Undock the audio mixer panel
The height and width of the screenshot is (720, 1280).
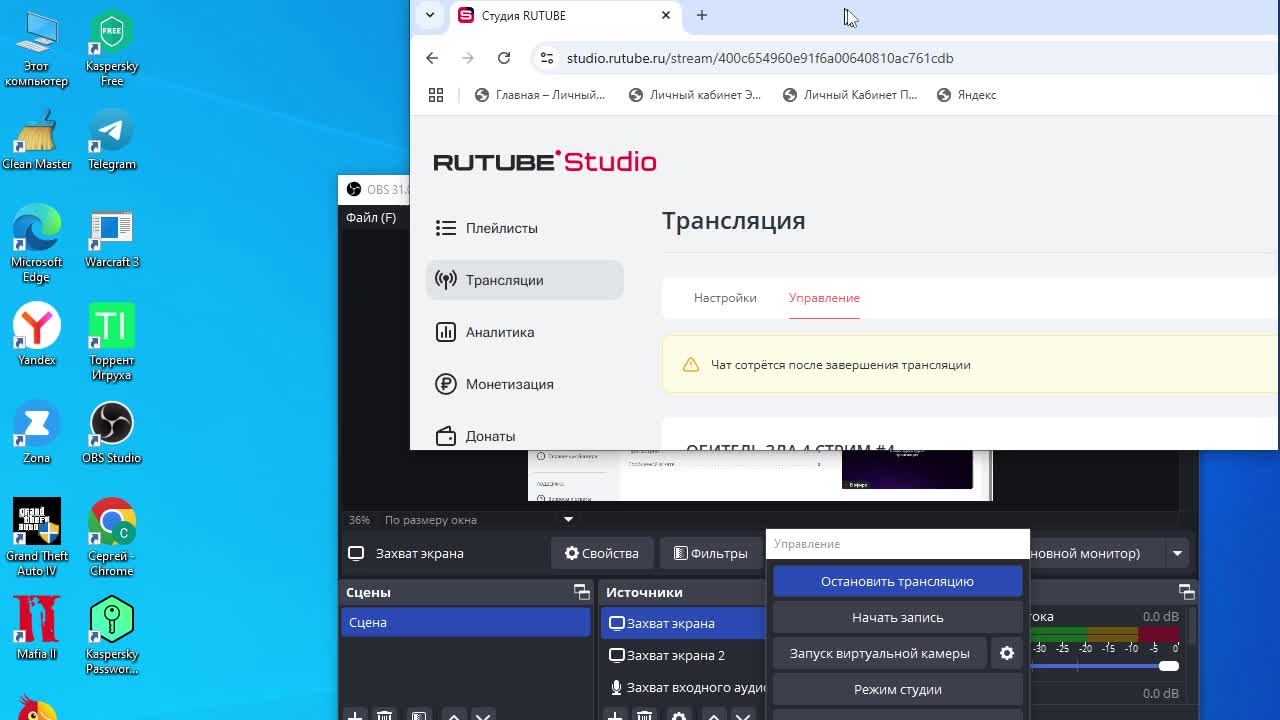(1186, 592)
